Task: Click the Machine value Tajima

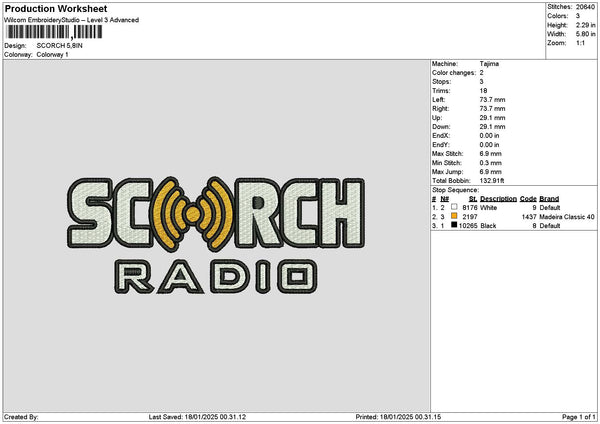Action: coord(489,64)
